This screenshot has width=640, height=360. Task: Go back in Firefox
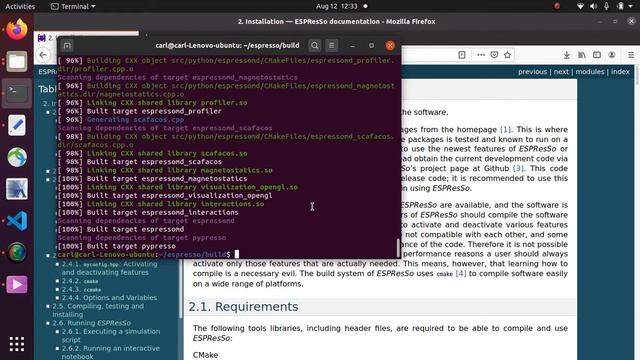(x=43, y=55)
